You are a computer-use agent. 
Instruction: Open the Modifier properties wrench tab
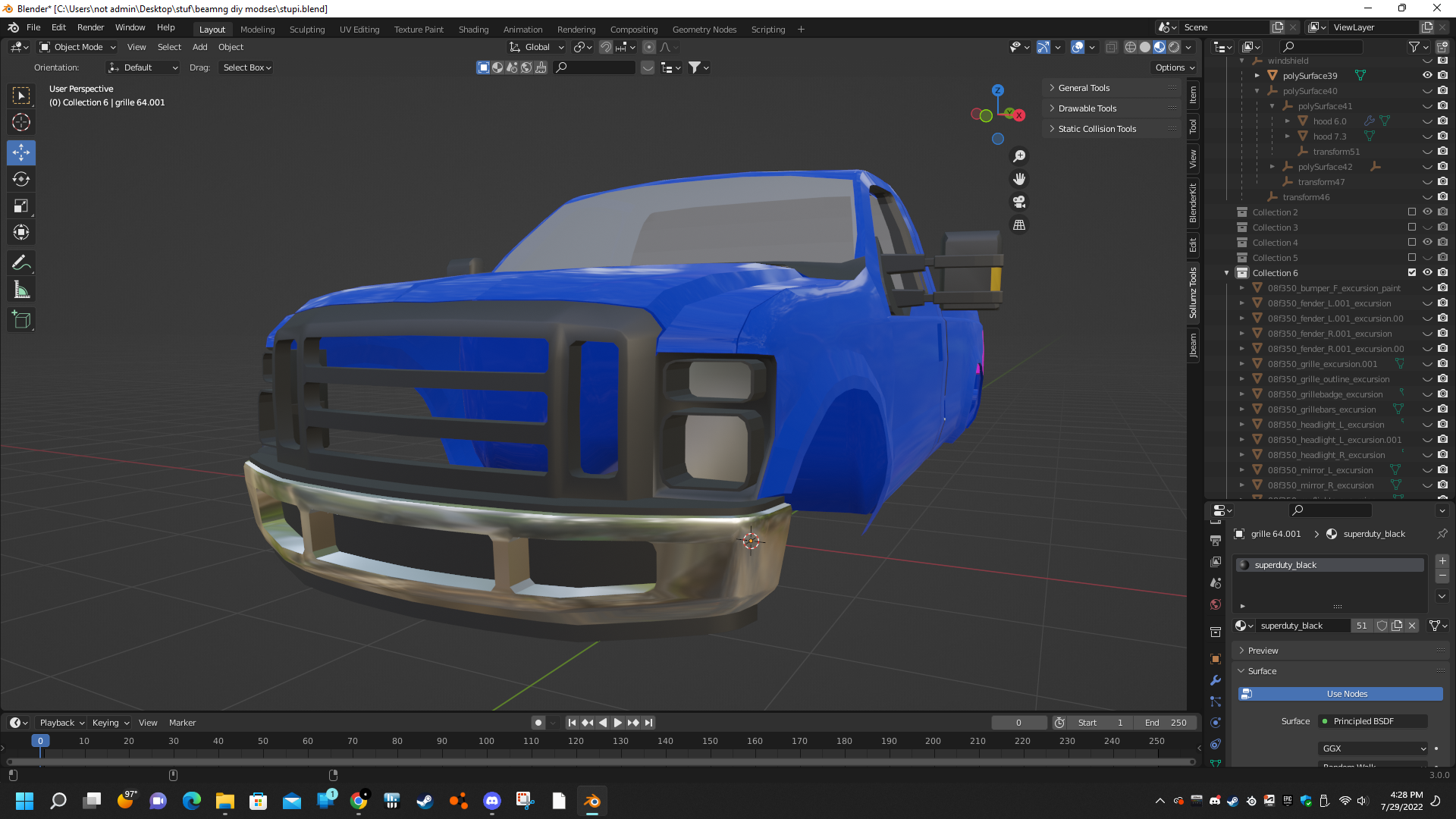click(1216, 680)
